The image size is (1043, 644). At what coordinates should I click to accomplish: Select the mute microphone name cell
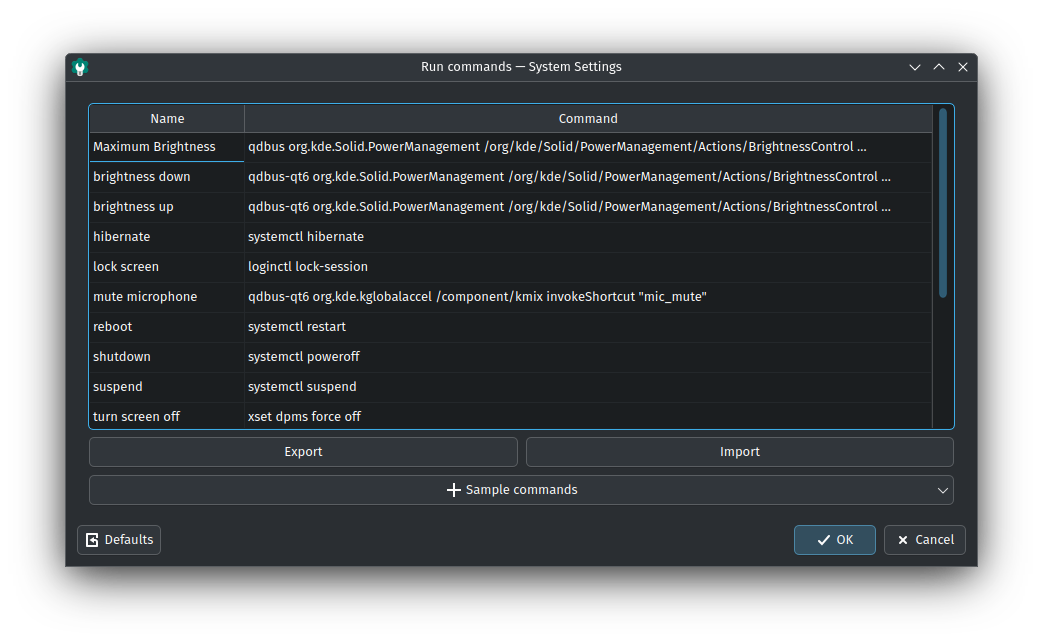point(167,297)
